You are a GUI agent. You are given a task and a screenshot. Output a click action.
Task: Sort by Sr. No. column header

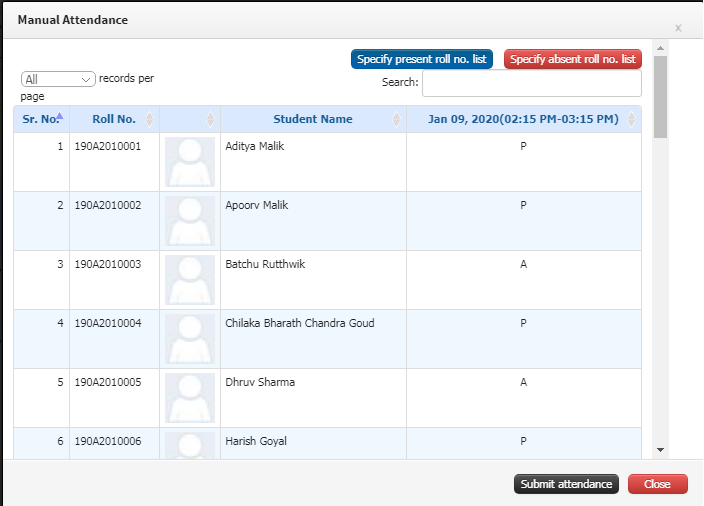pos(41,119)
